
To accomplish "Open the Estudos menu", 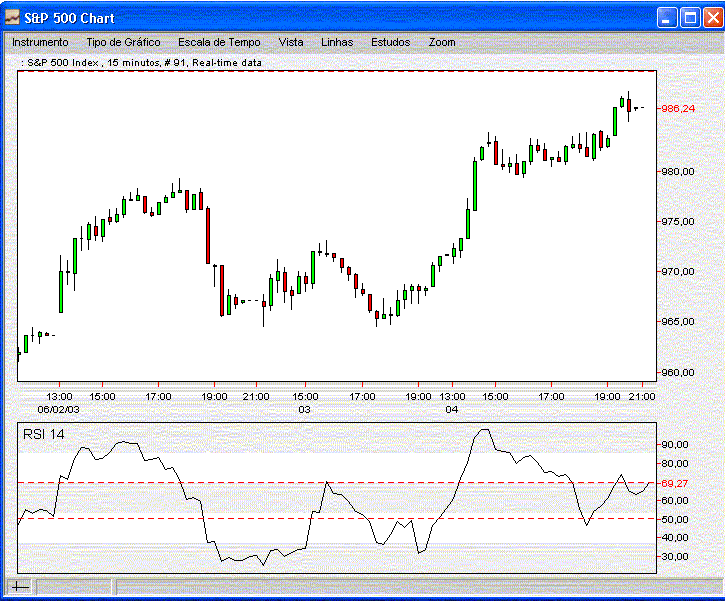I will coord(390,42).
